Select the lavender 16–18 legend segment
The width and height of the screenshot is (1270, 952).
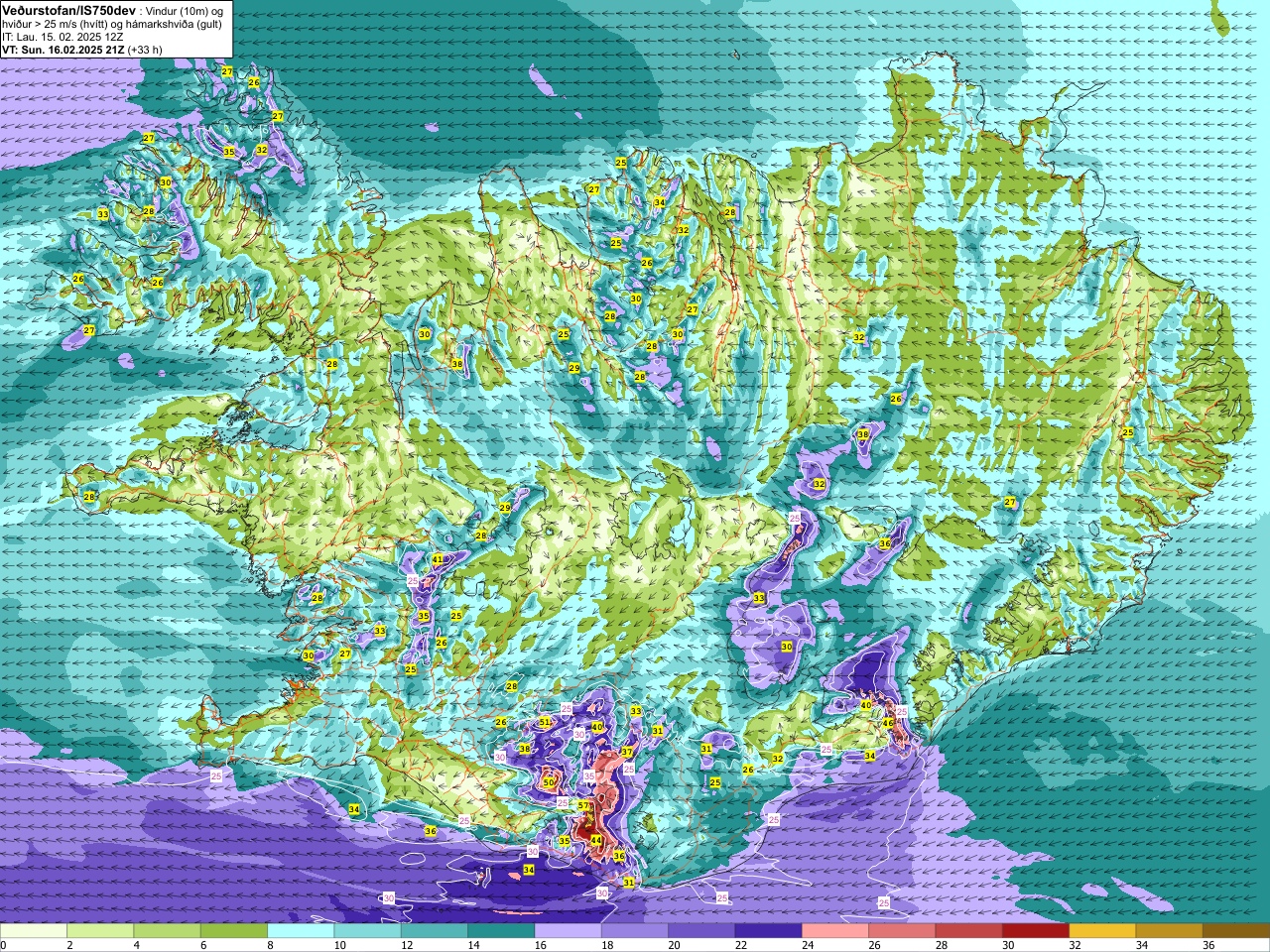pyautogui.click(x=568, y=931)
